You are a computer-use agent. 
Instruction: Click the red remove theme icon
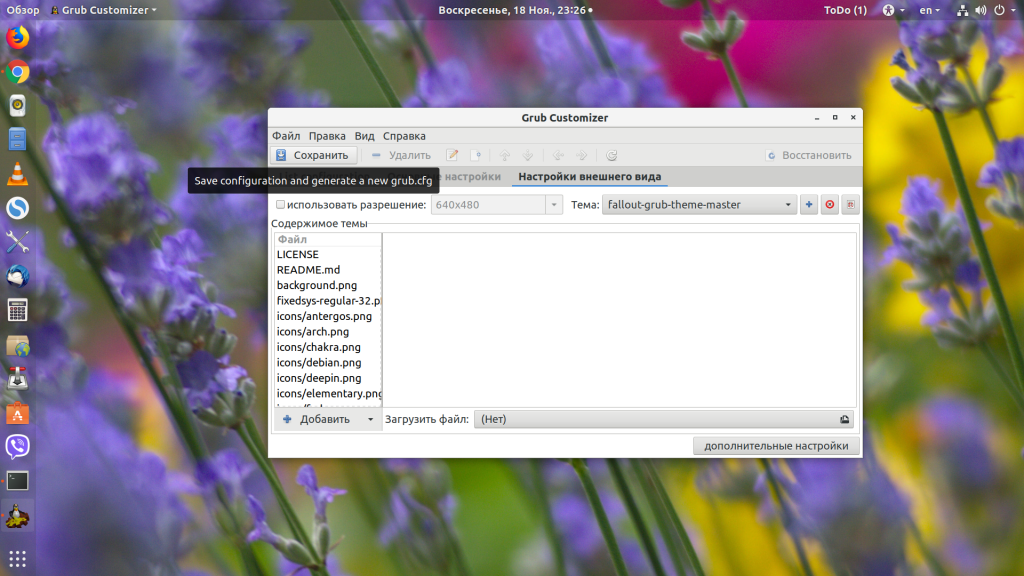(830, 205)
